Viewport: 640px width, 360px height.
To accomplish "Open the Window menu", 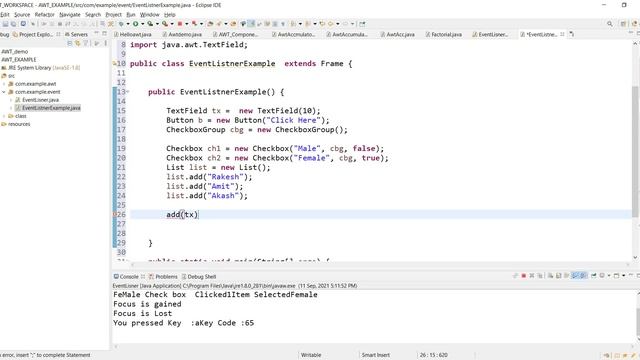I will pos(149,14).
